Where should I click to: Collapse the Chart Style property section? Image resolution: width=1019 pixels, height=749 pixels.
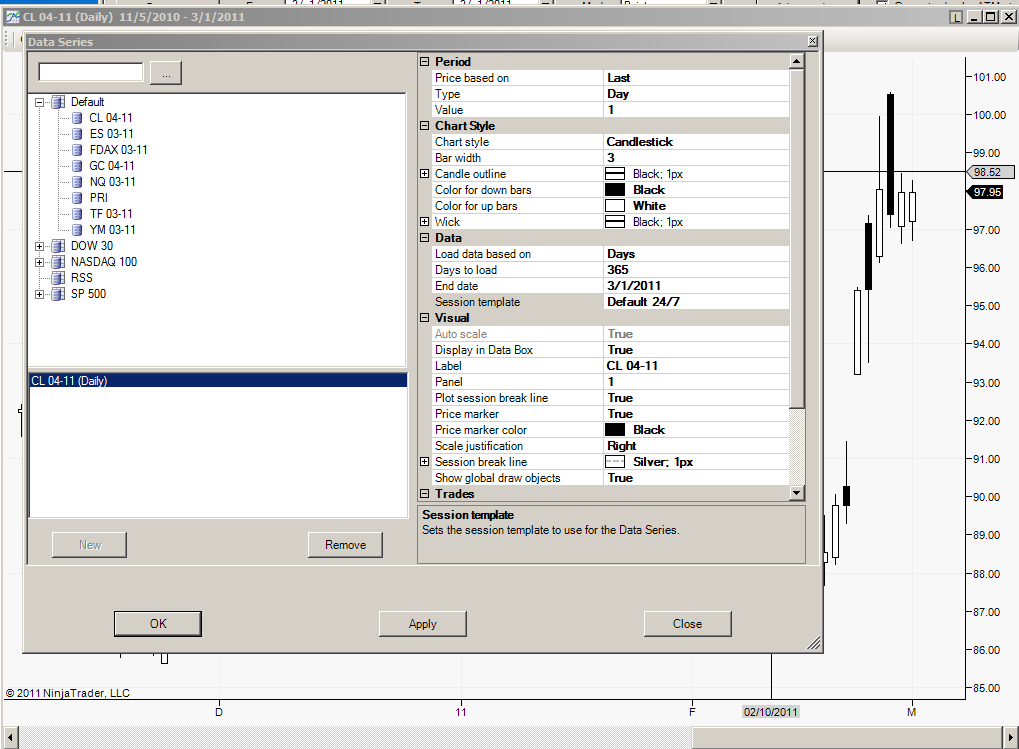click(x=424, y=125)
